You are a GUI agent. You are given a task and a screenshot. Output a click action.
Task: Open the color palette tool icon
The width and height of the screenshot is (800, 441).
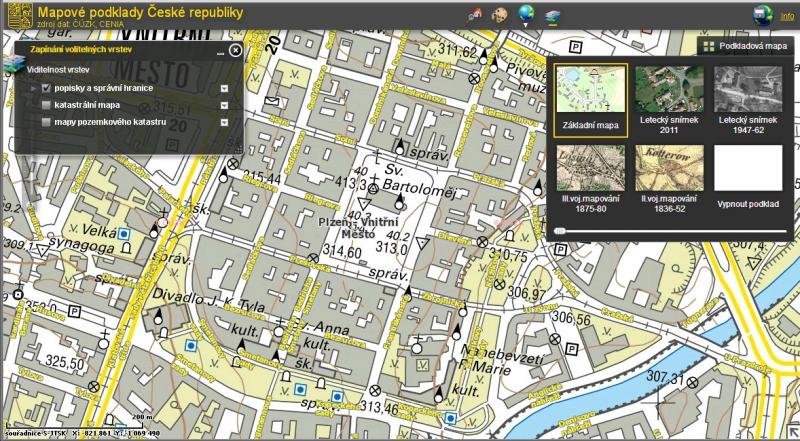click(x=500, y=14)
